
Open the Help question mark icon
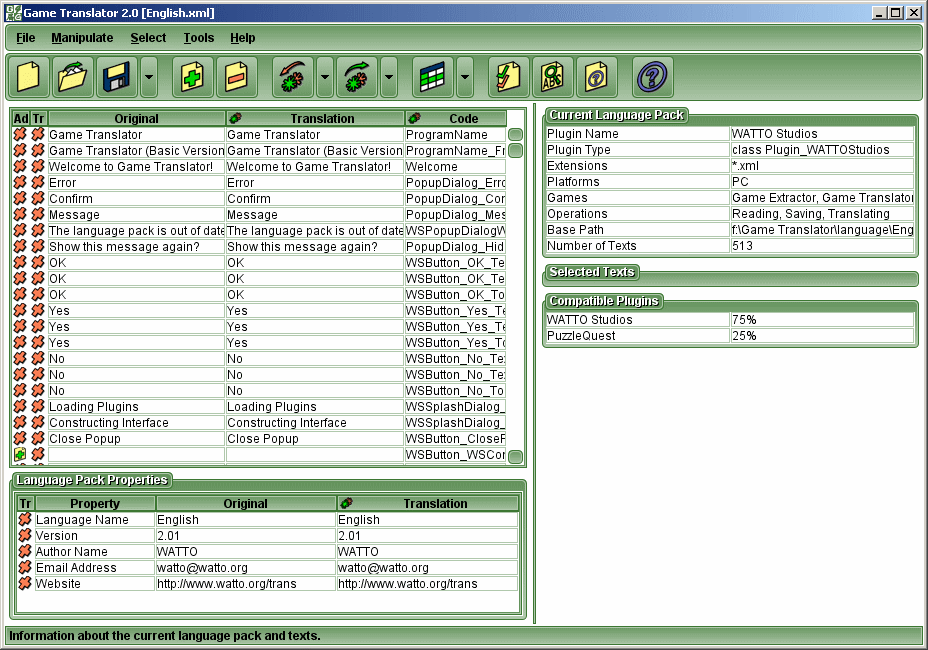click(652, 77)
